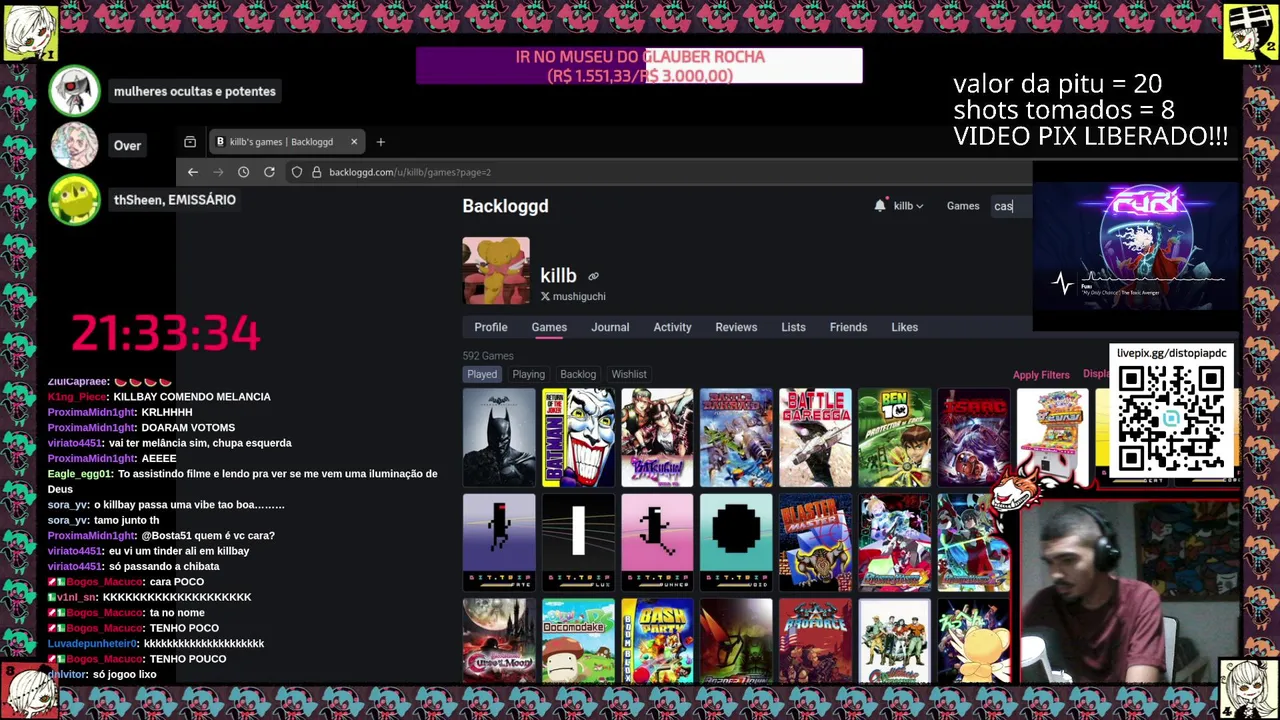Open the notifications bell on Backloggd
The height and width of the screenshot is (720, 1280).
click(x=880, y=205)
